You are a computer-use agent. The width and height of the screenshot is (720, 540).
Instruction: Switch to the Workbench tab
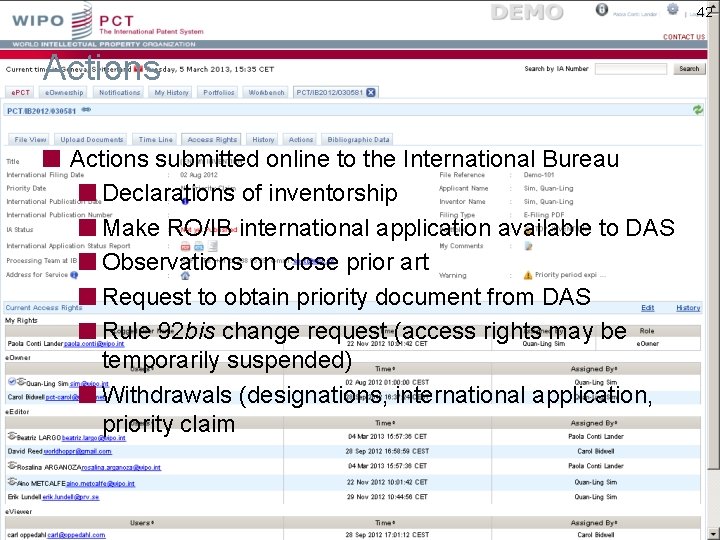266,92
